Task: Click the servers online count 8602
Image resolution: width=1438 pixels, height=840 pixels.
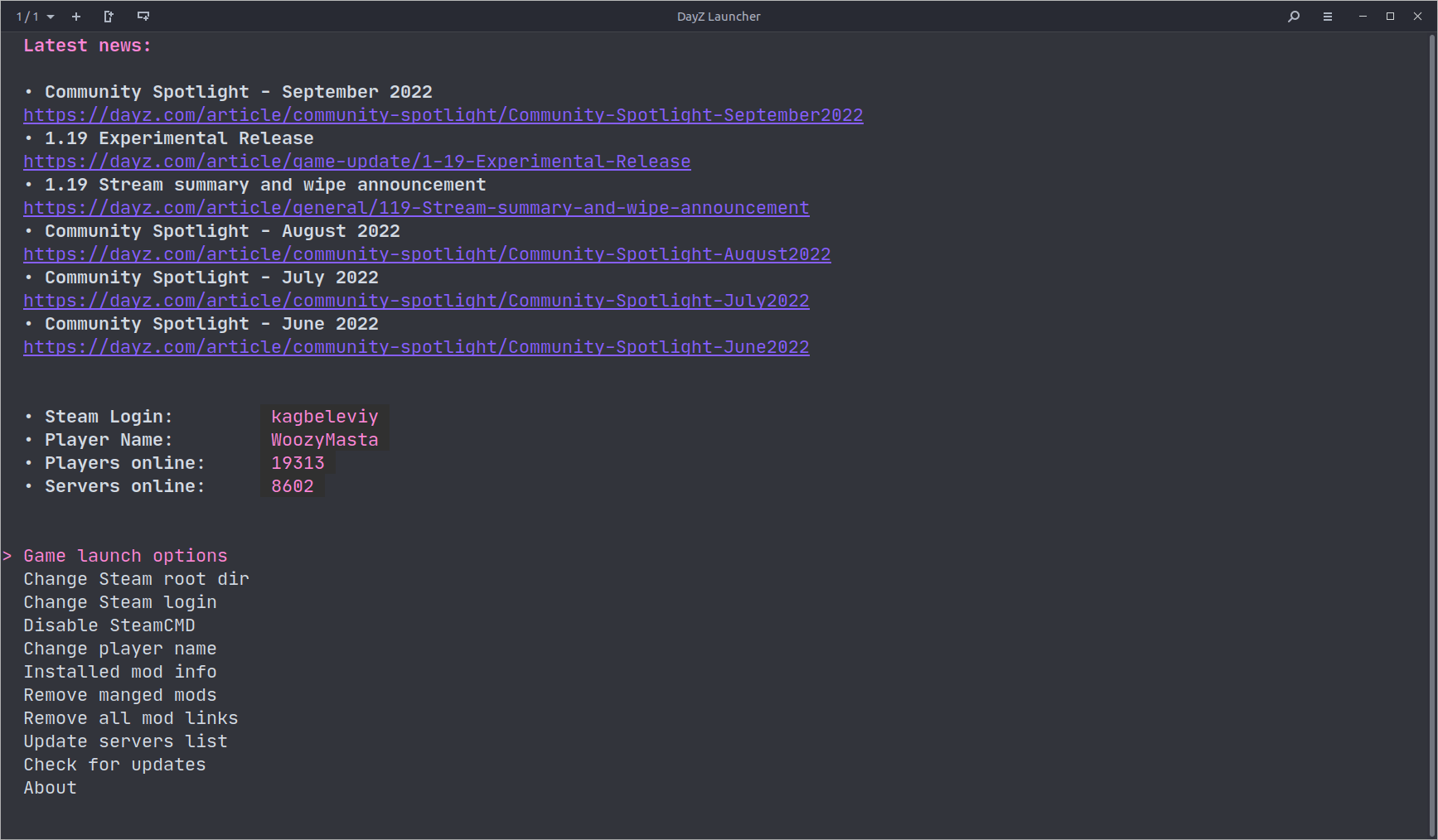Action: click(293, 486)
